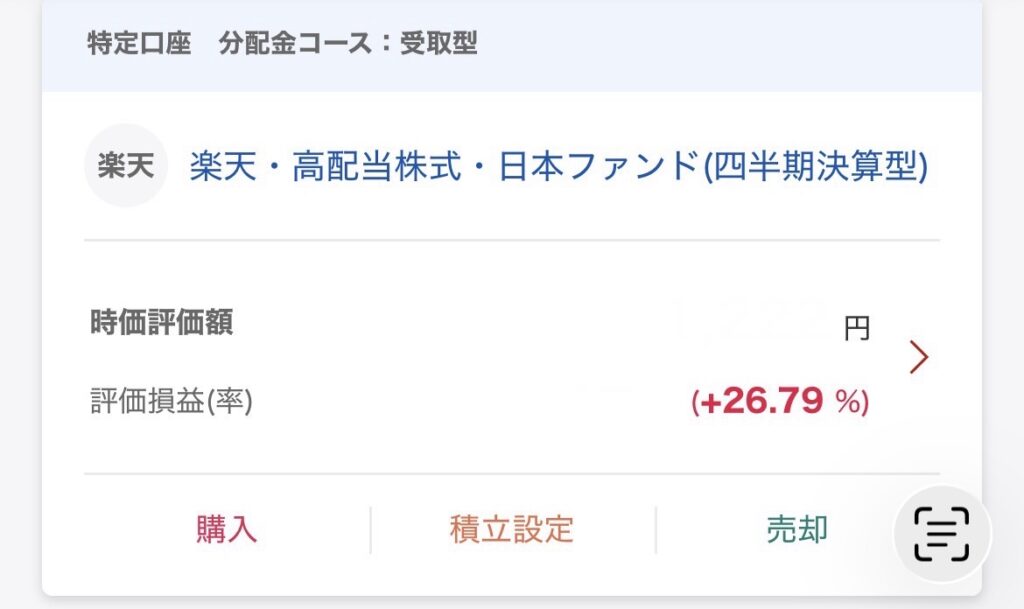Screen dimensions: 1024x609
Task: Click the (四半期決算型) part of fund name
Action: pyautogui.click(x=816, y=166)
